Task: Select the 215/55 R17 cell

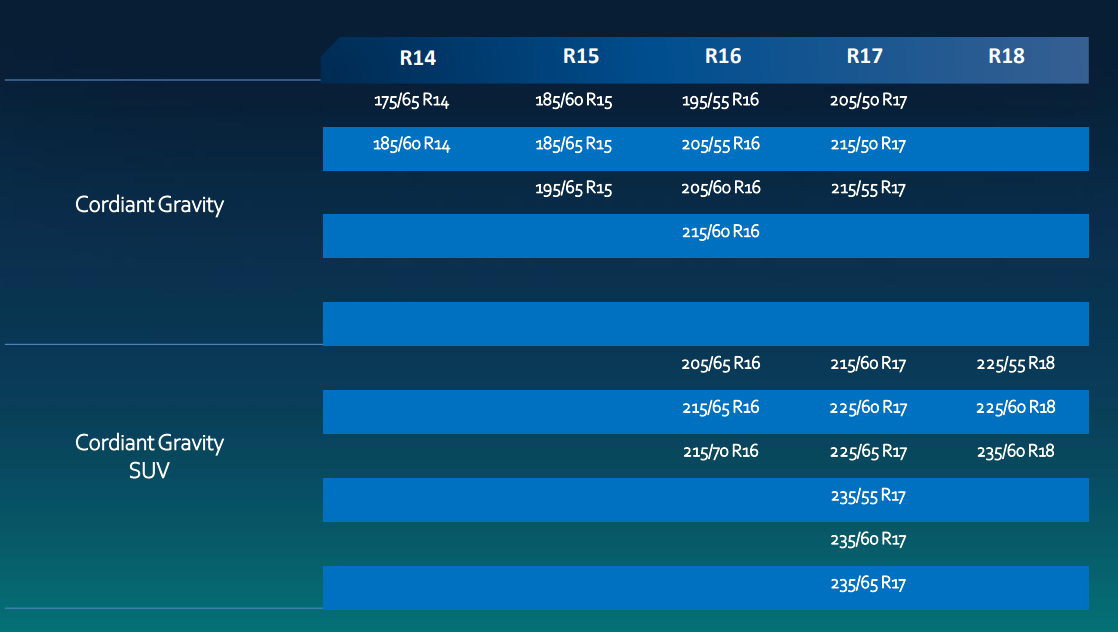Action: coord(868,188)
